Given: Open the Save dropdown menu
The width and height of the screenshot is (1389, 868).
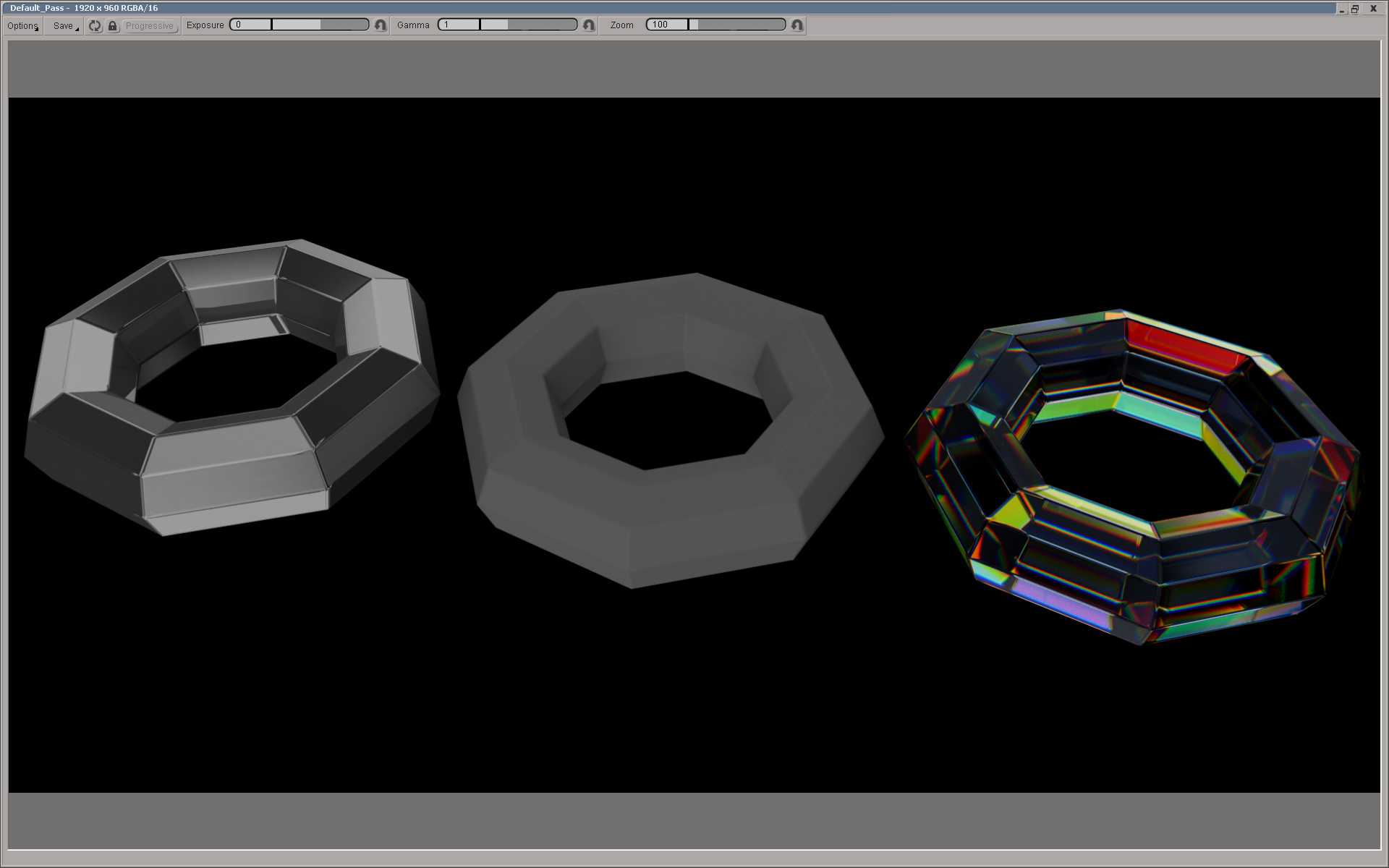Looking at the screenshot, I should coord(64,26).
